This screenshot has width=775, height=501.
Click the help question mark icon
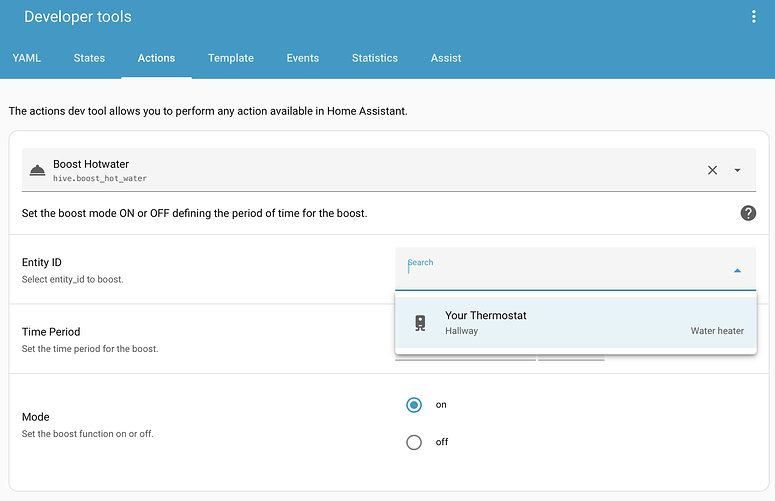tap(748, 213)
